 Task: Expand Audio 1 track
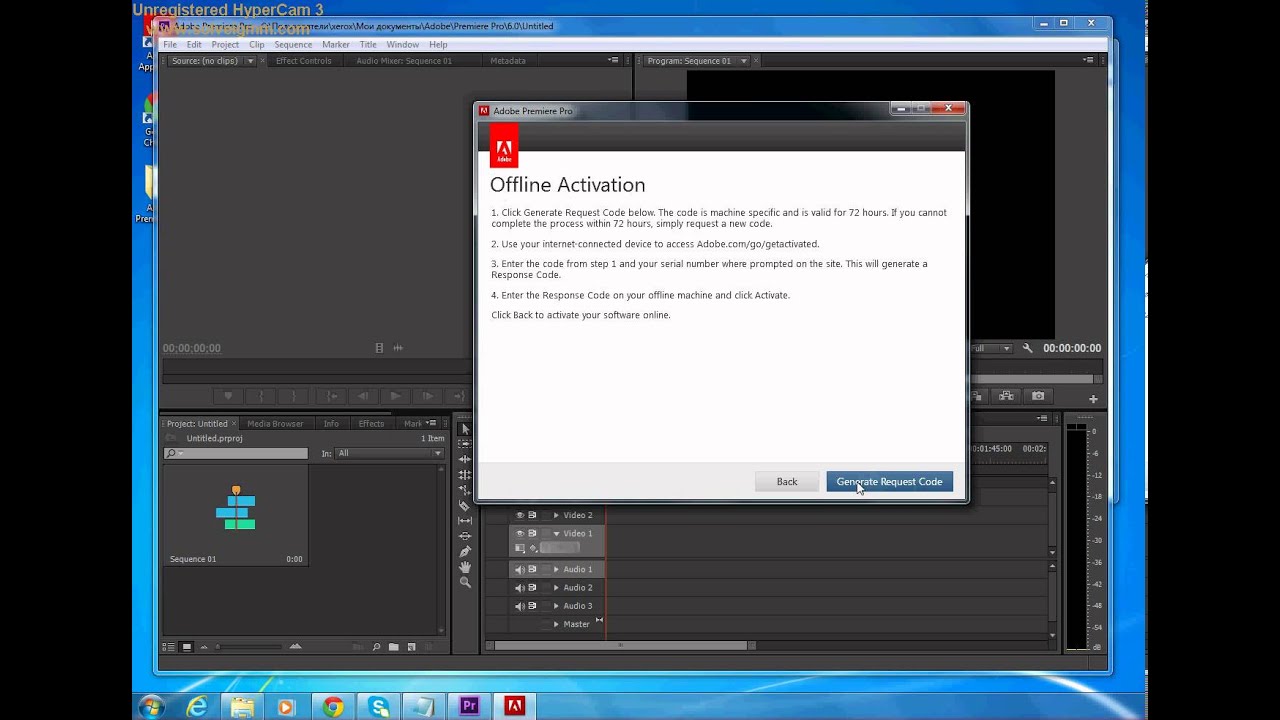pyautogui.click(x=556, y=569)
